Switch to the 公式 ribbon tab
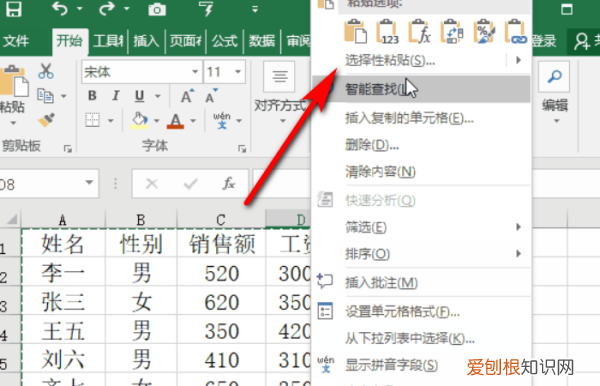This screenshot has height=386, width=600. [225, 41]
